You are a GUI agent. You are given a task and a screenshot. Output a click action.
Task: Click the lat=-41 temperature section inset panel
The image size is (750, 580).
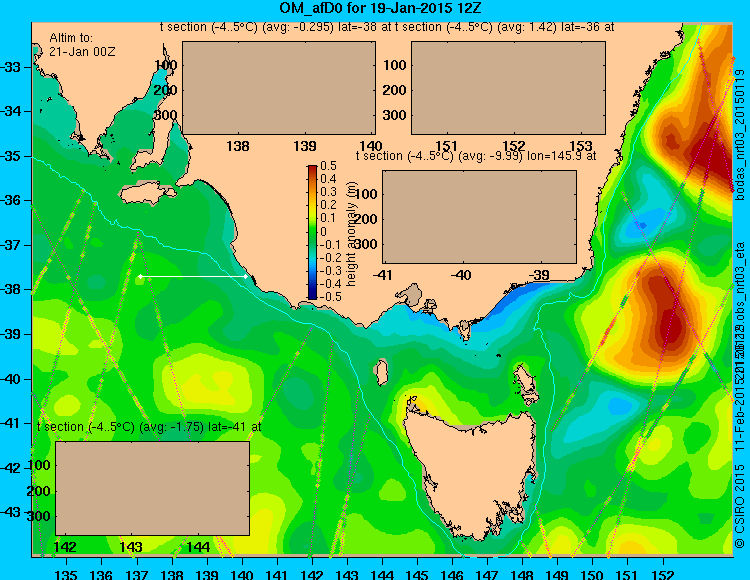[x=153, y=488]
